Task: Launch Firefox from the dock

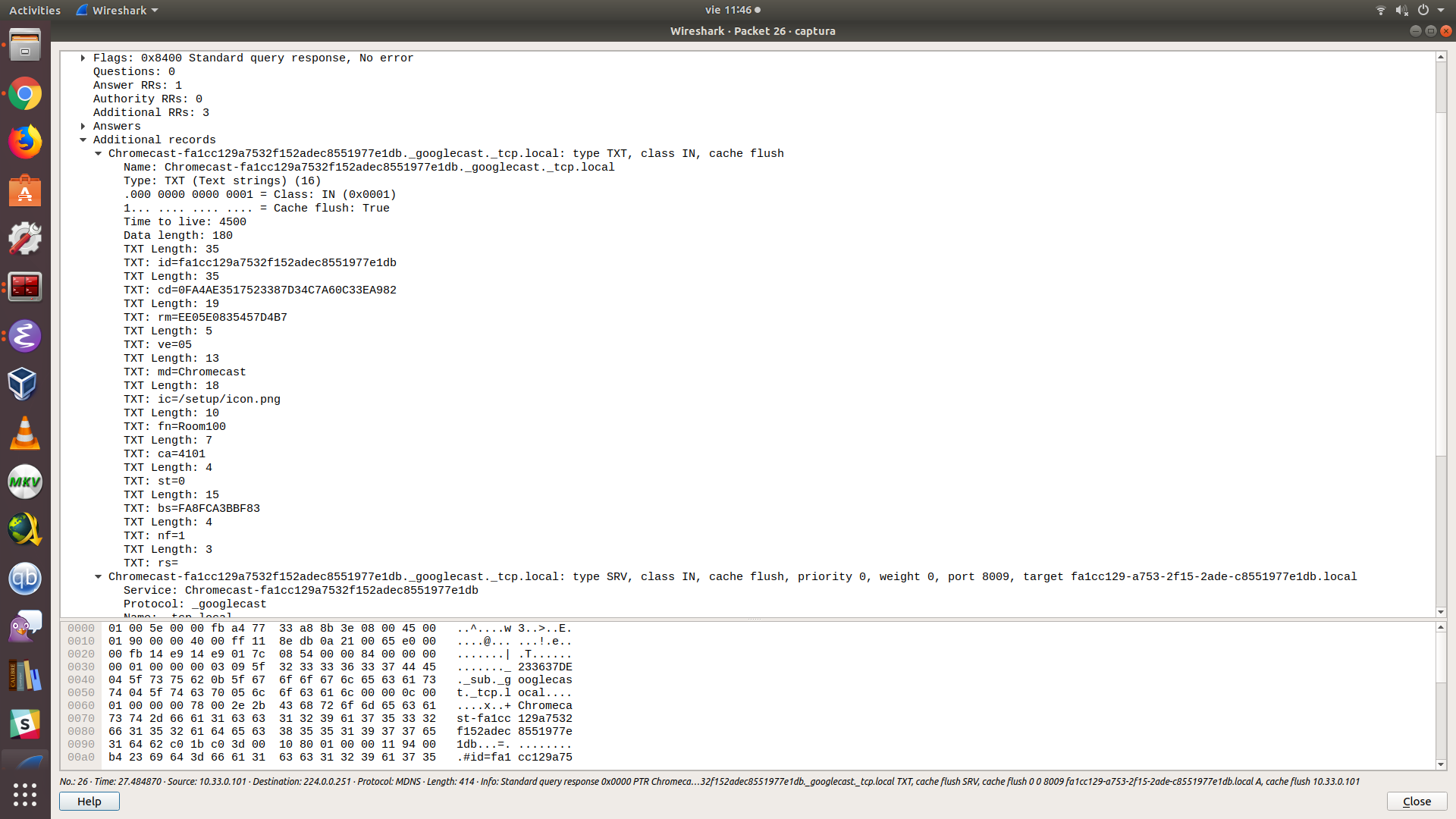Action: 25,143
